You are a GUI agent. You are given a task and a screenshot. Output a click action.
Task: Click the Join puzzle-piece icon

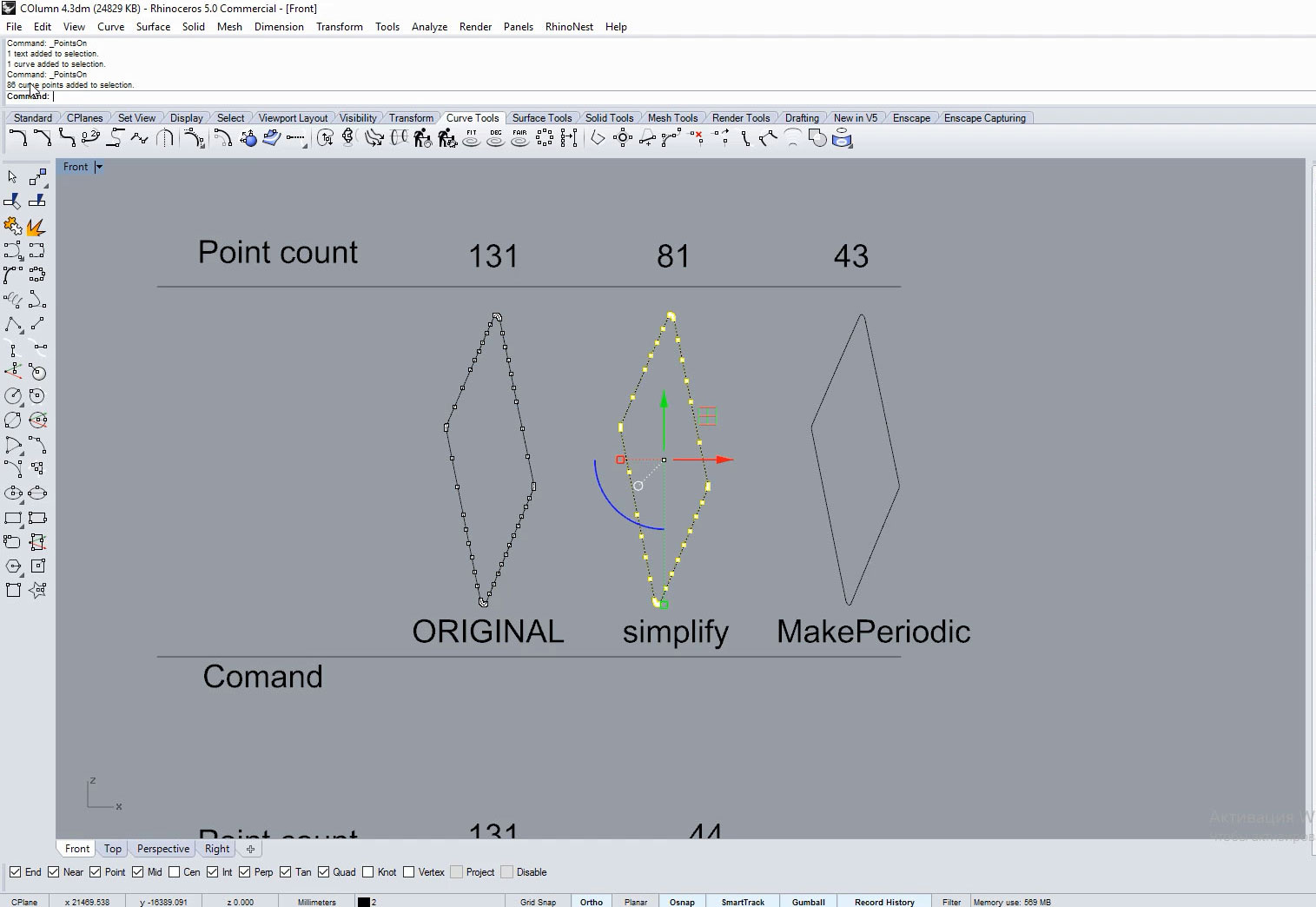click(x=12, y=227)
